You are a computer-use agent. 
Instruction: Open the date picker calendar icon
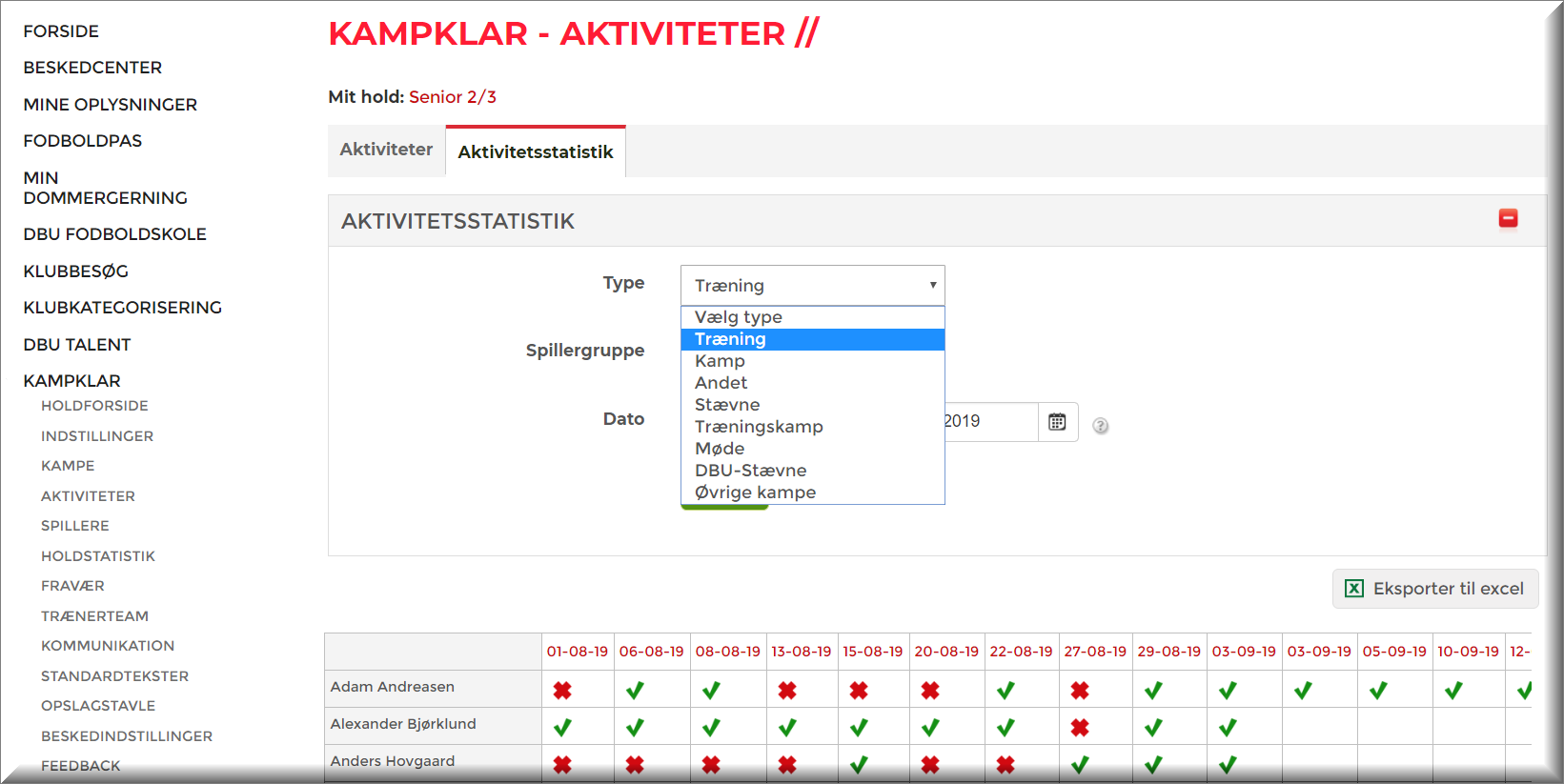[1057, 422]
